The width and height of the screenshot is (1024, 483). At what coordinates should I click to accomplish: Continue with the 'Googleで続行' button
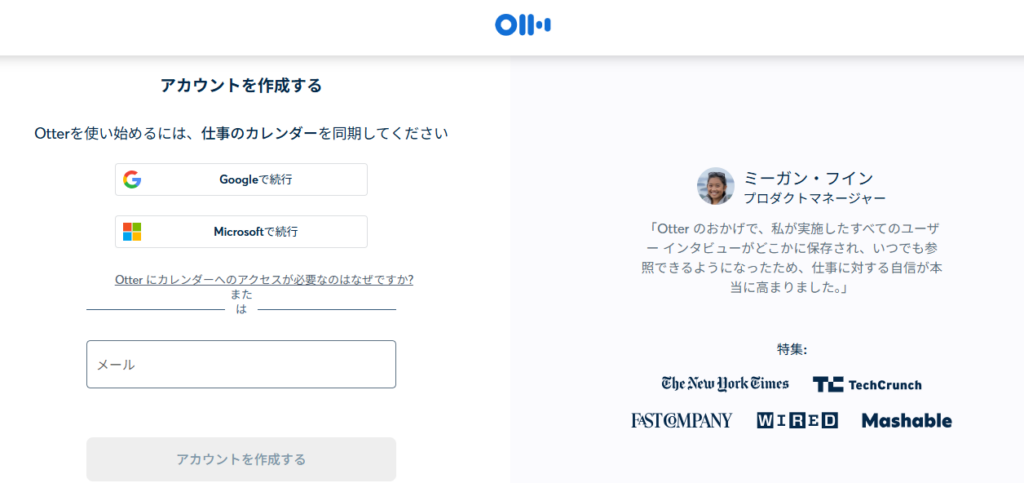pyautogui.click(x=241, y=180)
